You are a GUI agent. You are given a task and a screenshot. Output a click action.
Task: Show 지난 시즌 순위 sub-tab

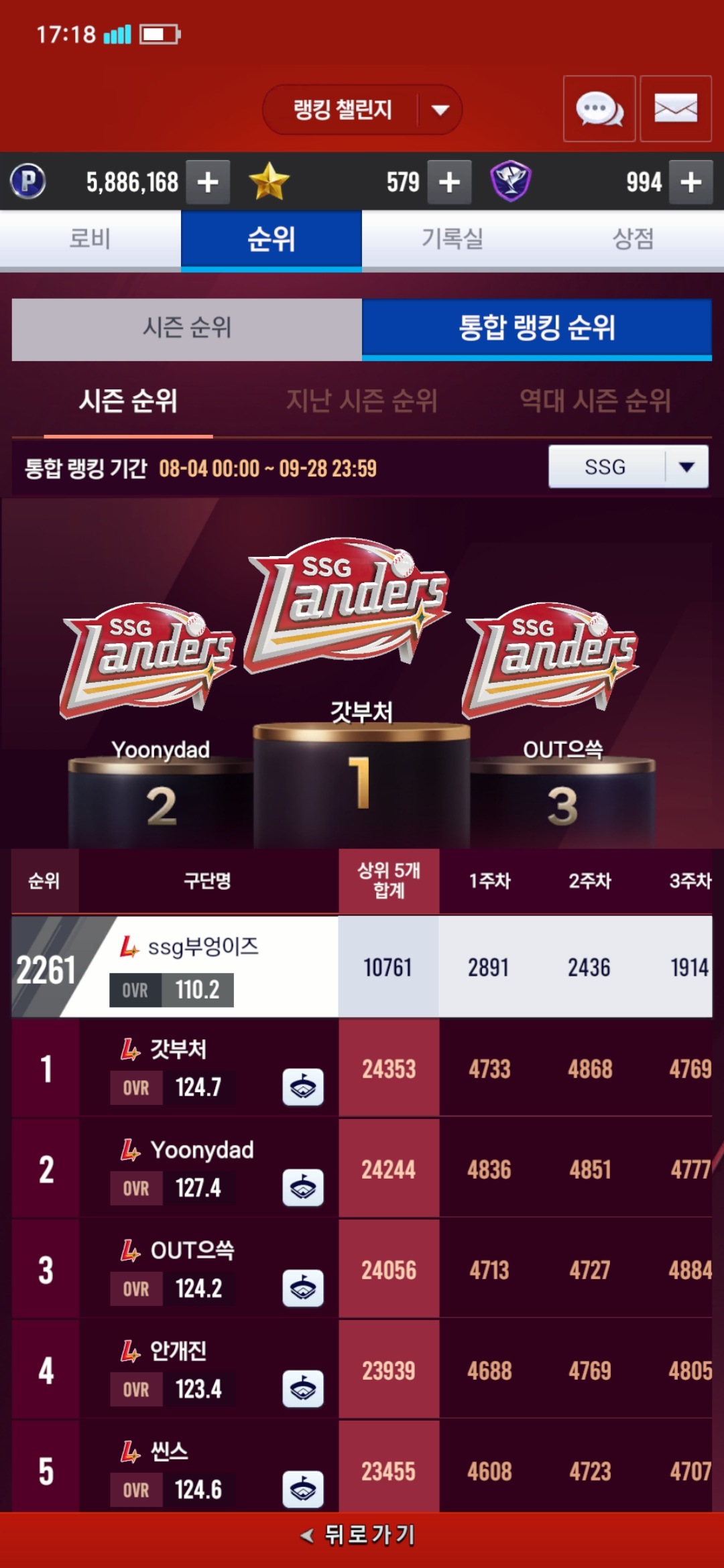pyautogui.click(x=362, y=401)
